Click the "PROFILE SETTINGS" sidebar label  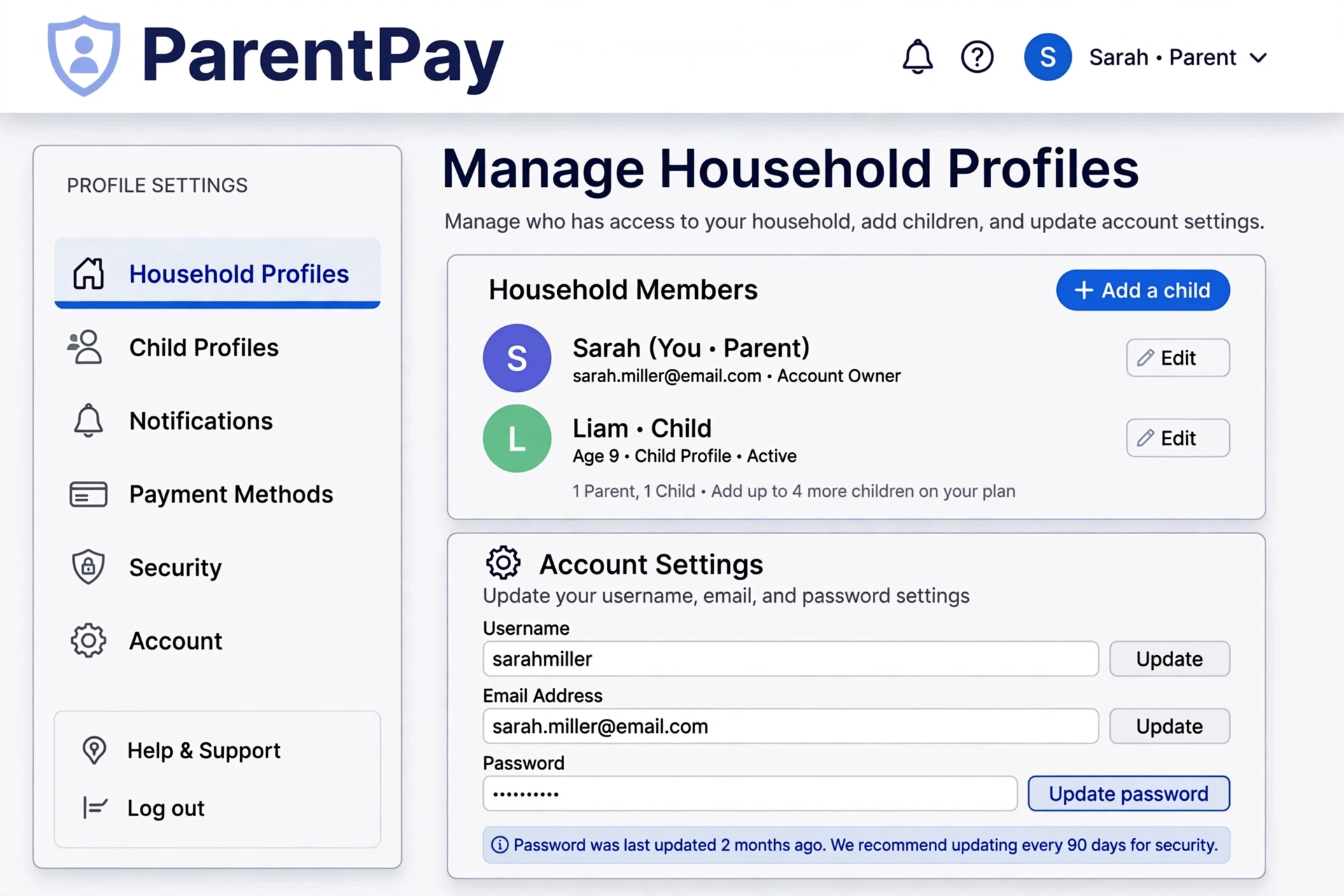pyautogui.click(x=157, y=185)
